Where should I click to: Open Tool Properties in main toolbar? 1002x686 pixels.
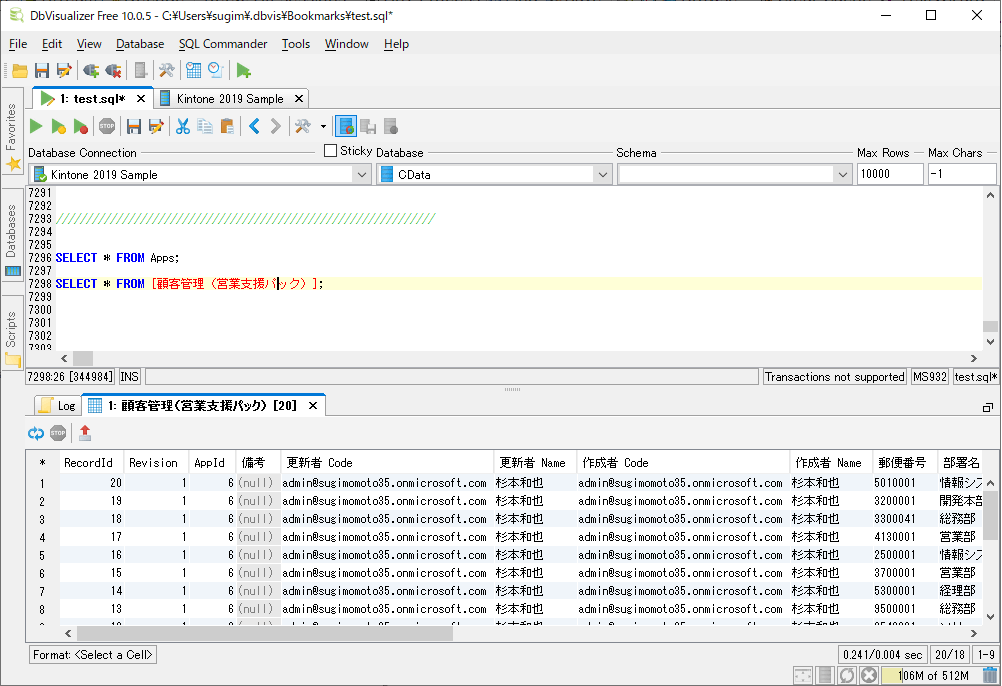(167, 70)
